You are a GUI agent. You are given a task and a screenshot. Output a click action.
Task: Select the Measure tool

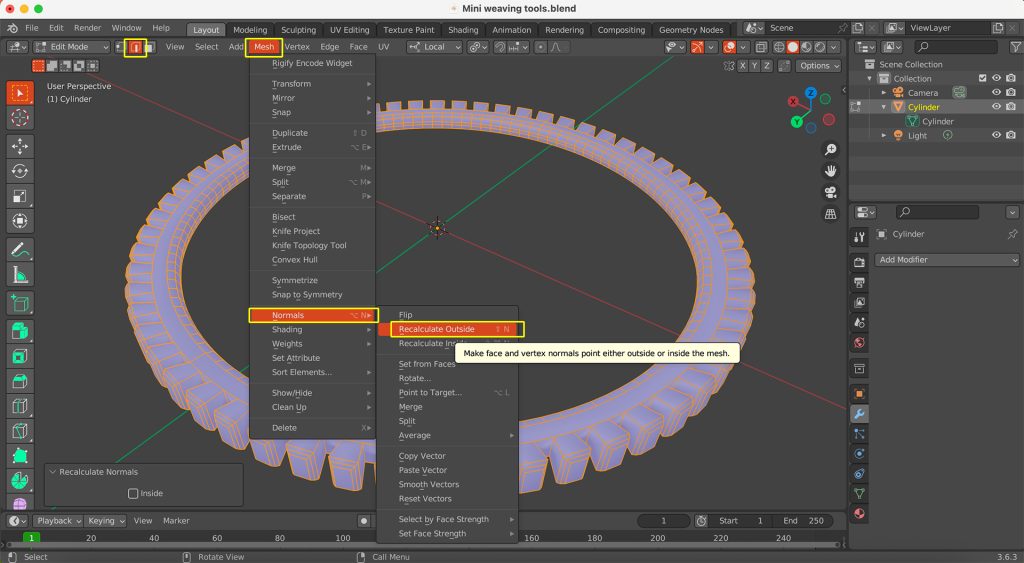[20, 275]
